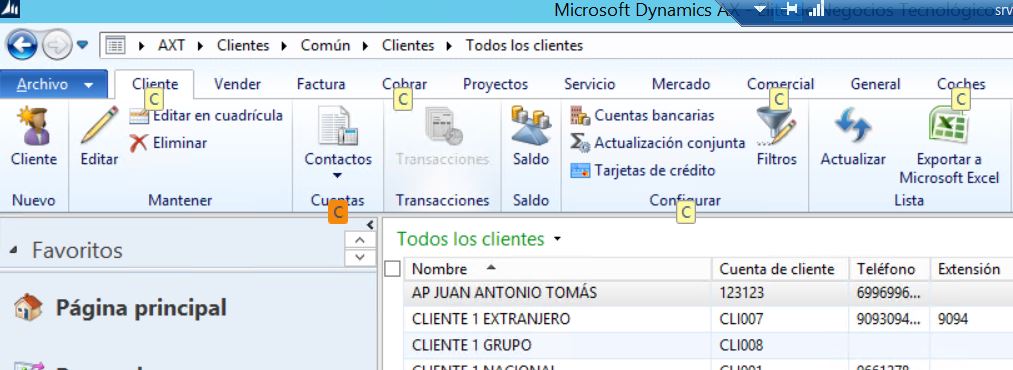Open the Todos los clientes view dropdown
The width and height of the screenshot is (1013, 370).
(558, 240)
